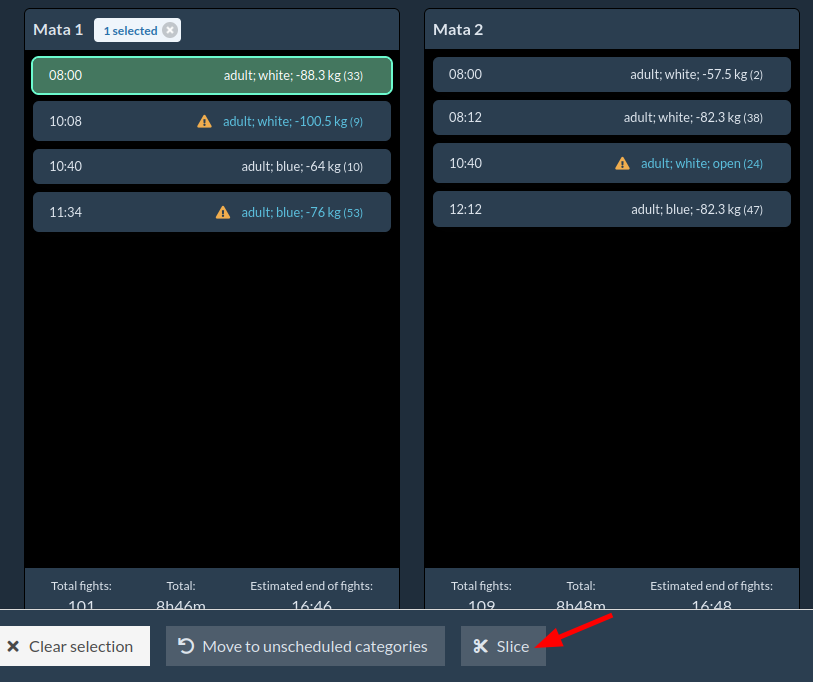Click the 11:34 time in Mata 1
Screen dimensions: 813x682
coord(65,212)
